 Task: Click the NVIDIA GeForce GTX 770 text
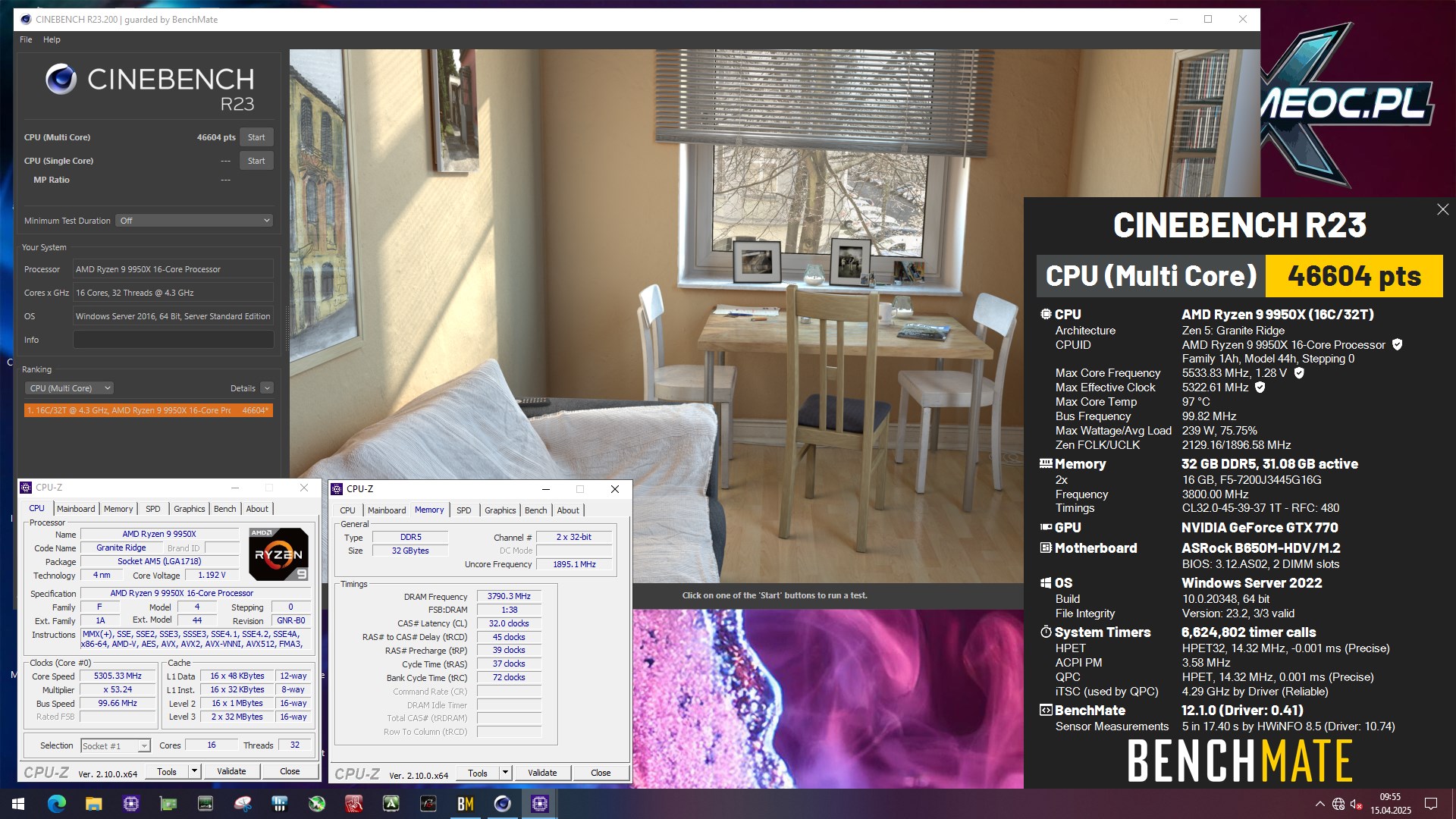1260,528
